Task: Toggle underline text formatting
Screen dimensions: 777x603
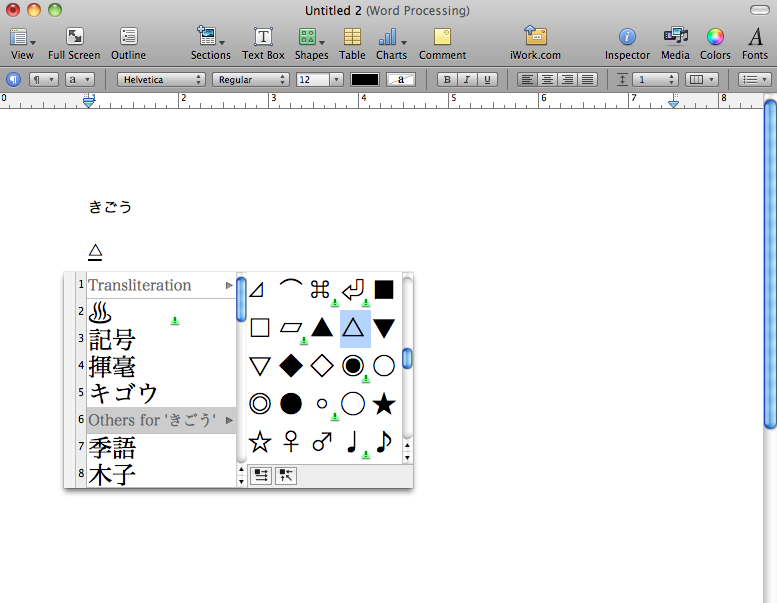Action: coord(487,80)
